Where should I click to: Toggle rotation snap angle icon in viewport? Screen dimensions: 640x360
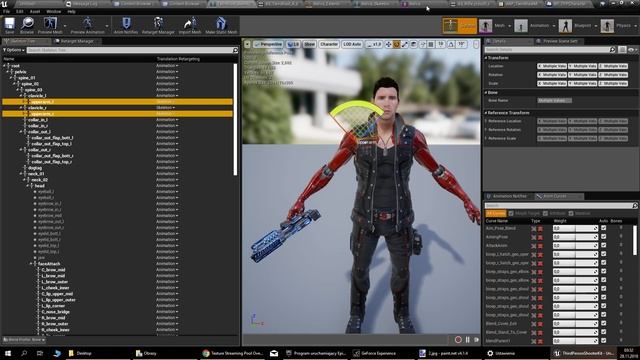451,44
